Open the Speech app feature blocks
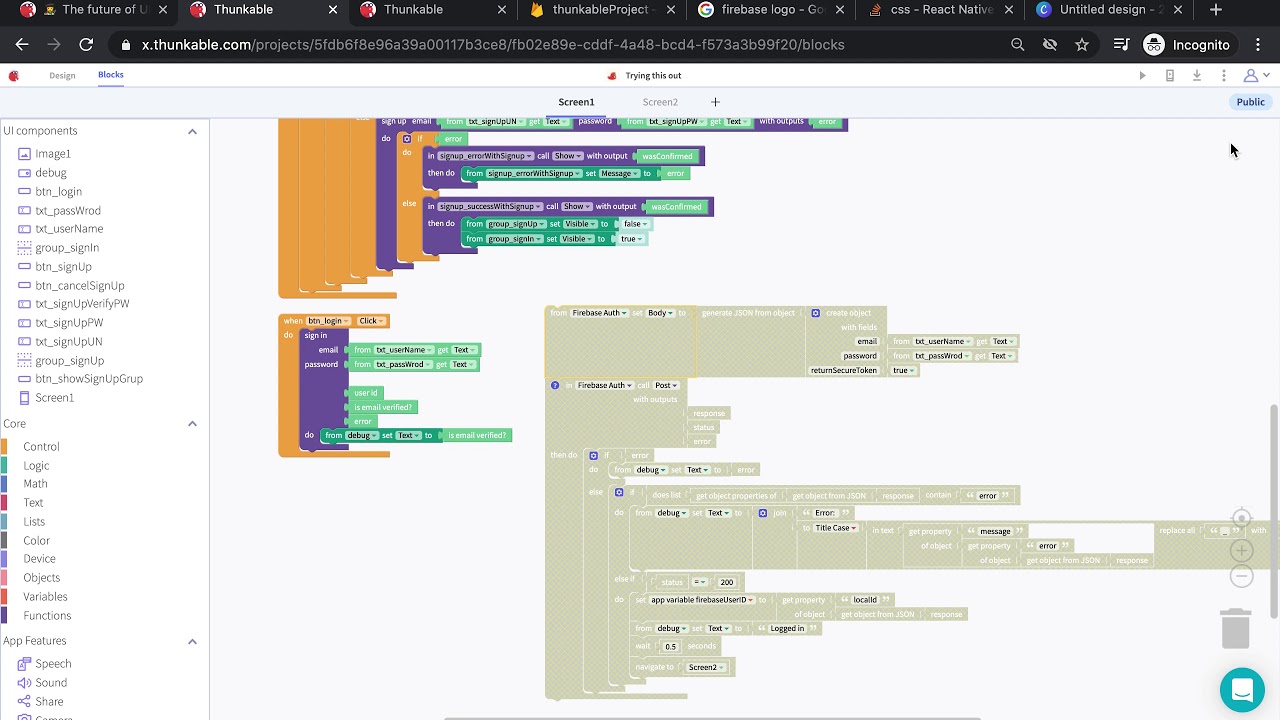The image size is (1280, 720). [x=53, y=664]
